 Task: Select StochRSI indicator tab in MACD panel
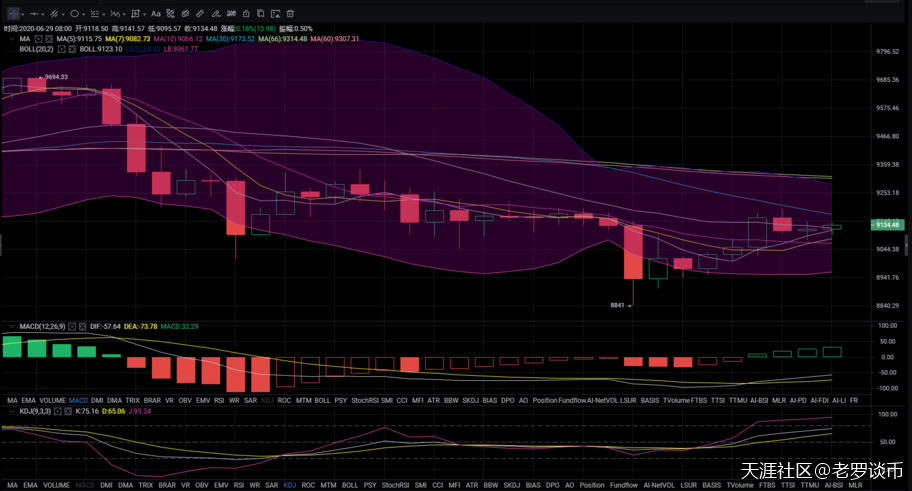(363, 400)
